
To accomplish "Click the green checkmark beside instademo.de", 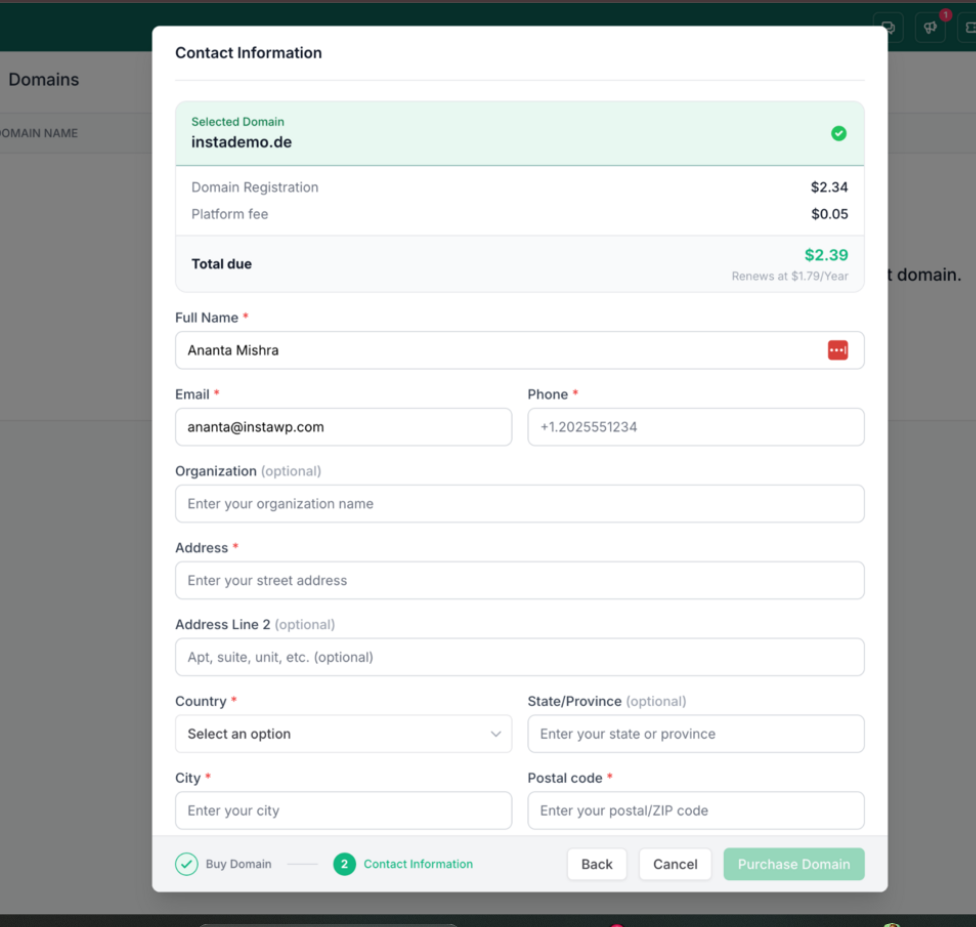I will [838, 133].
